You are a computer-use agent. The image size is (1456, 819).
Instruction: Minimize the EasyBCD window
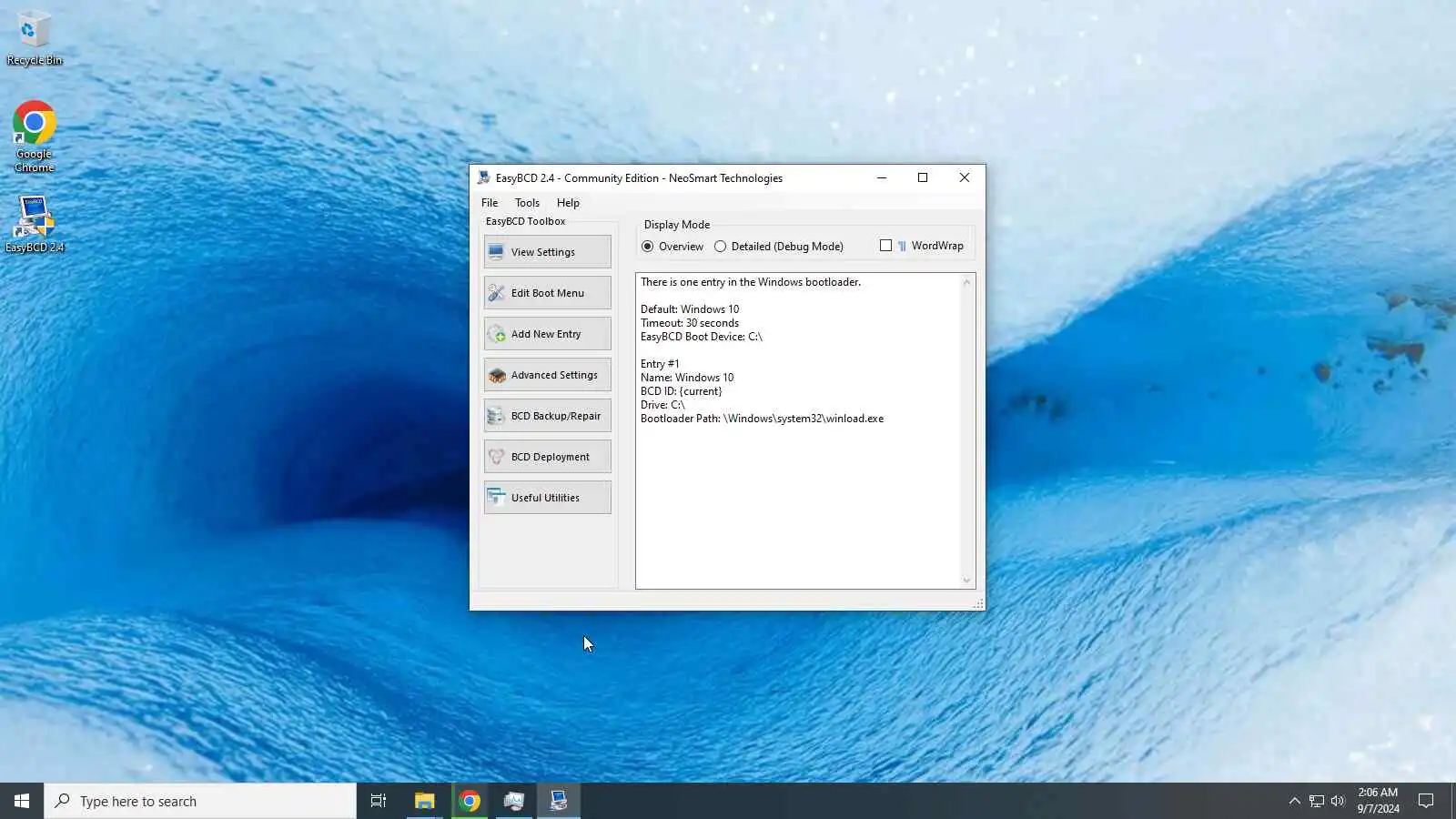tap(881, 177)
